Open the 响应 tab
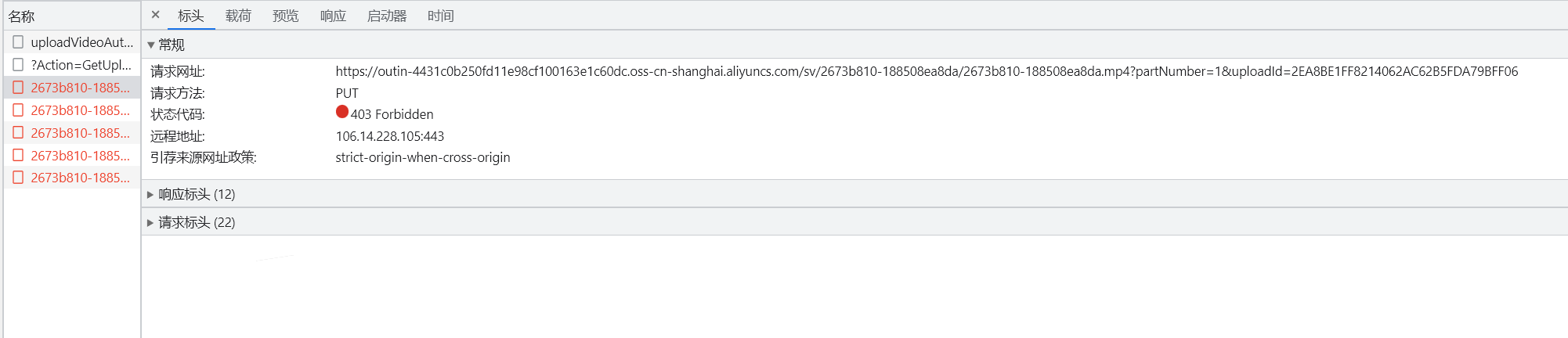 click(x=333, y=16)
